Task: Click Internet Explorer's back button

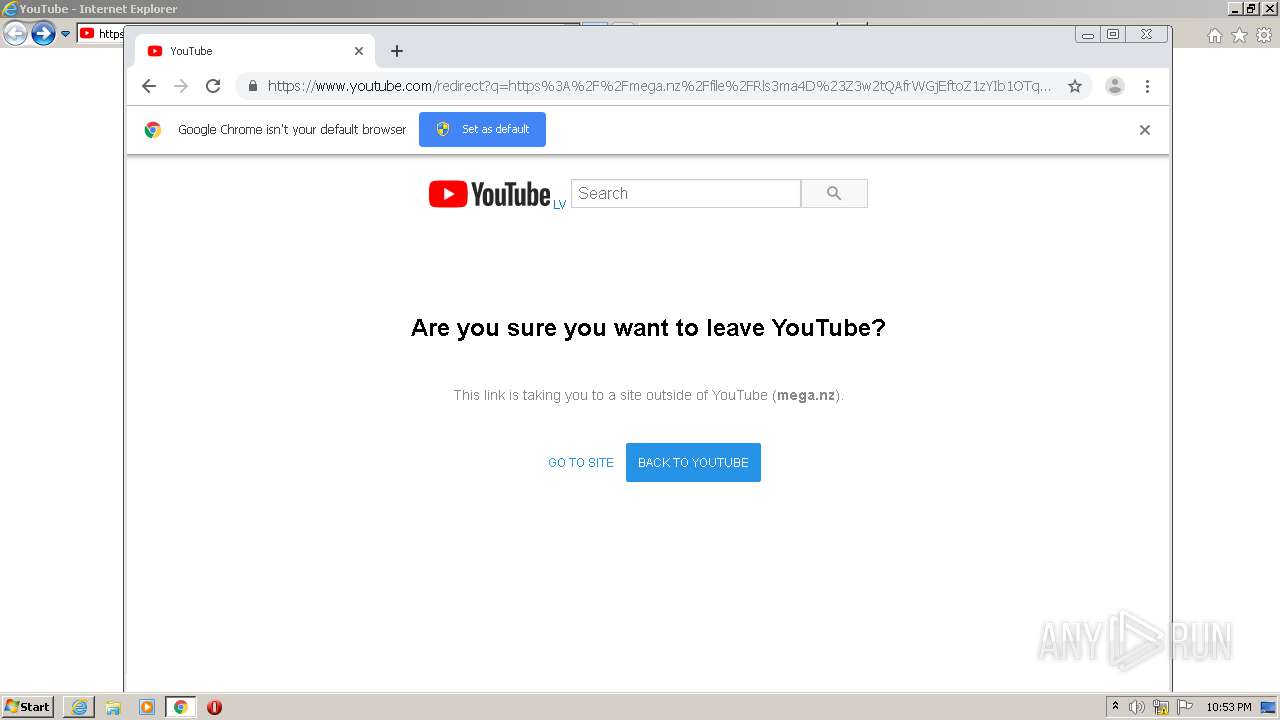Action: [x=15, y=34]
